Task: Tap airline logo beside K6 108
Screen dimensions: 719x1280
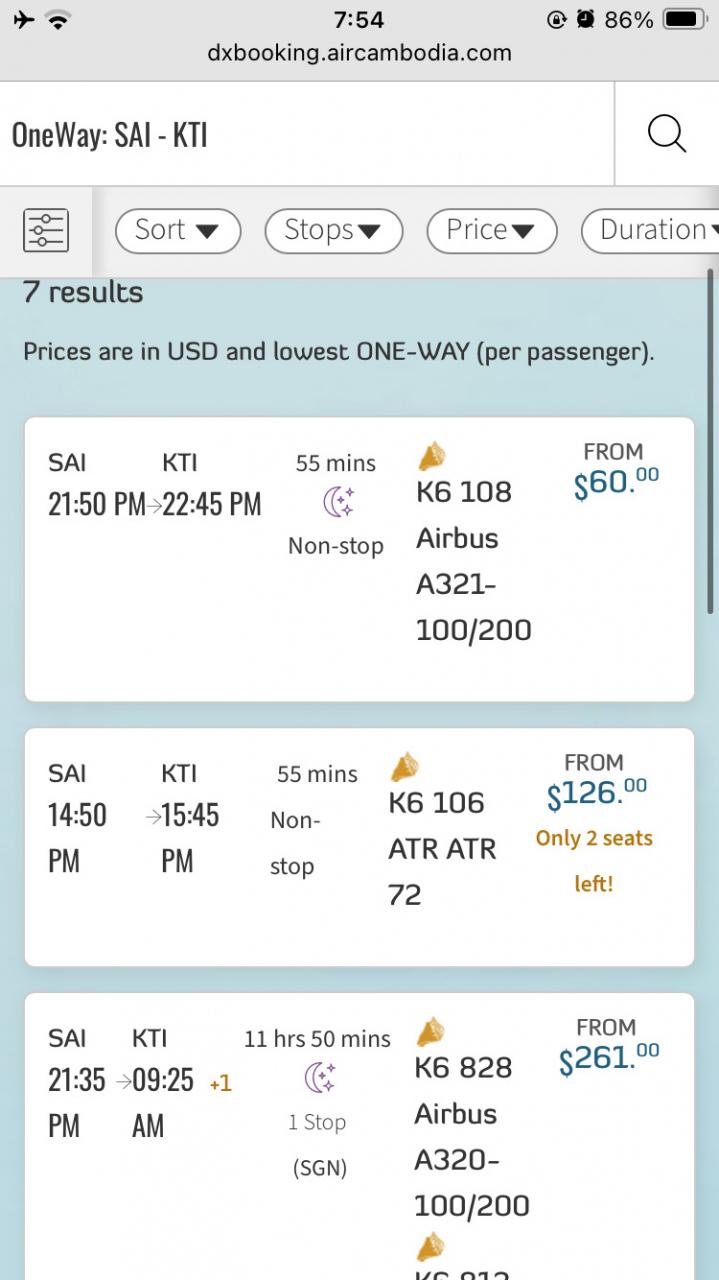Action: (x=432, y=457)
